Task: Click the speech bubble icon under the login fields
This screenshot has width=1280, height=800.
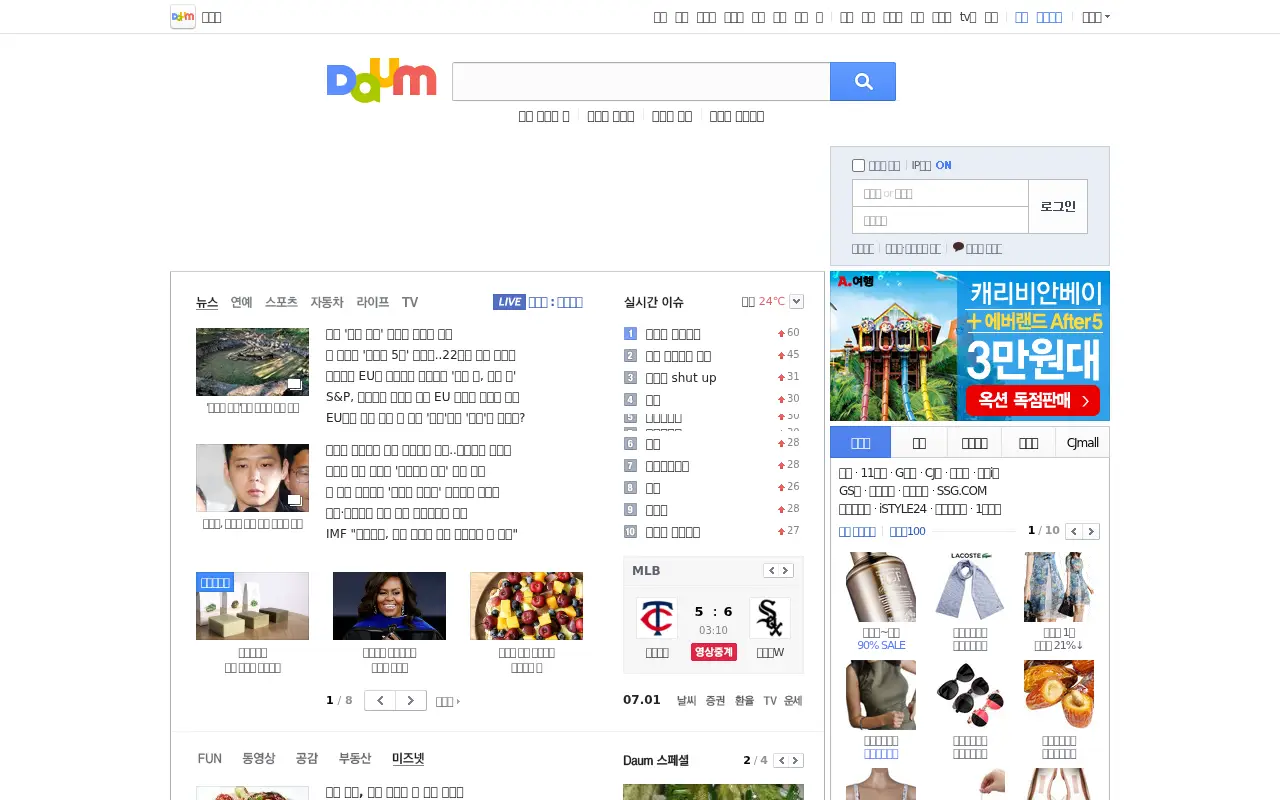Action: point(958,247)
